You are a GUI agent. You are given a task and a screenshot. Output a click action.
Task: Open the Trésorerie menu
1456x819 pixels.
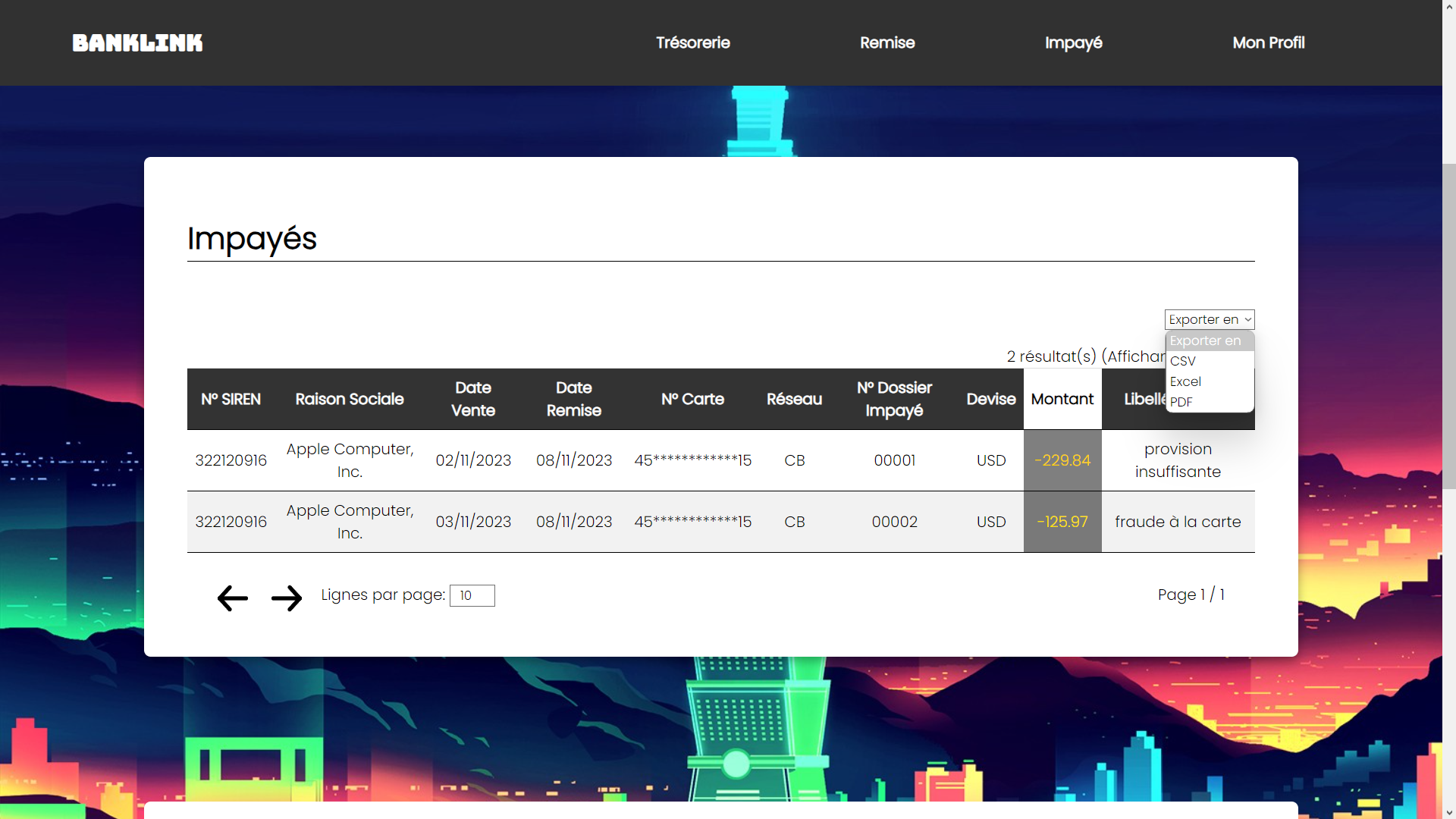[x=693, y=42]
